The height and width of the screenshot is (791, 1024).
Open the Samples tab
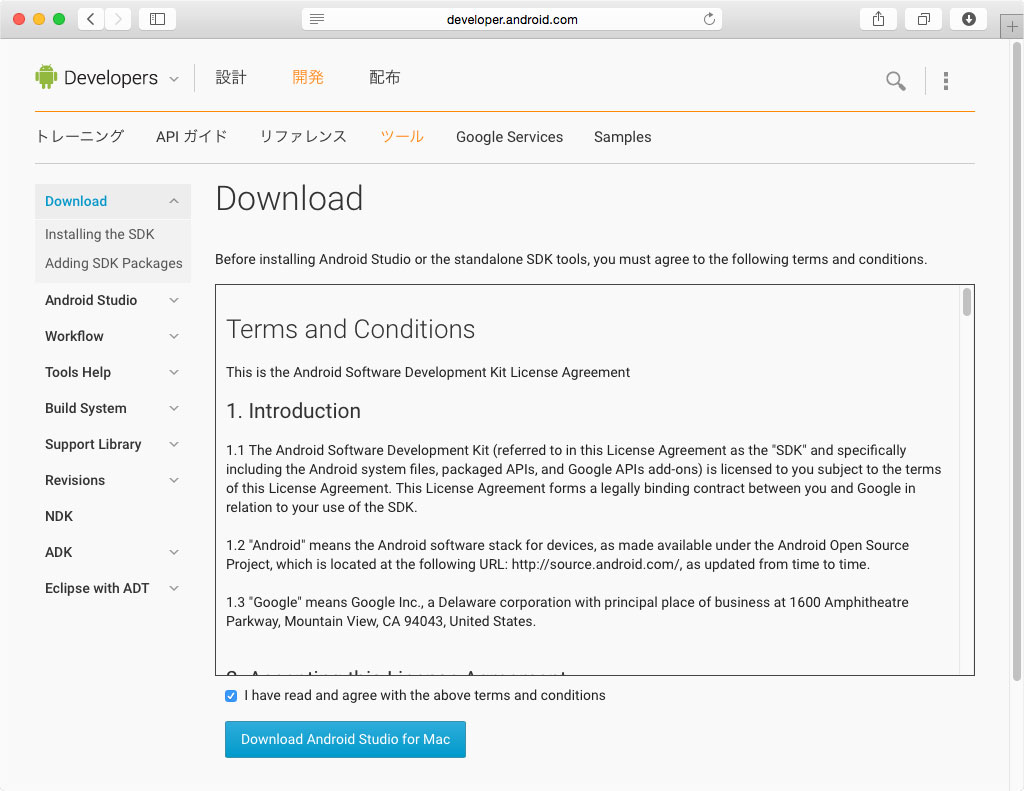click(x=622, y=137)
